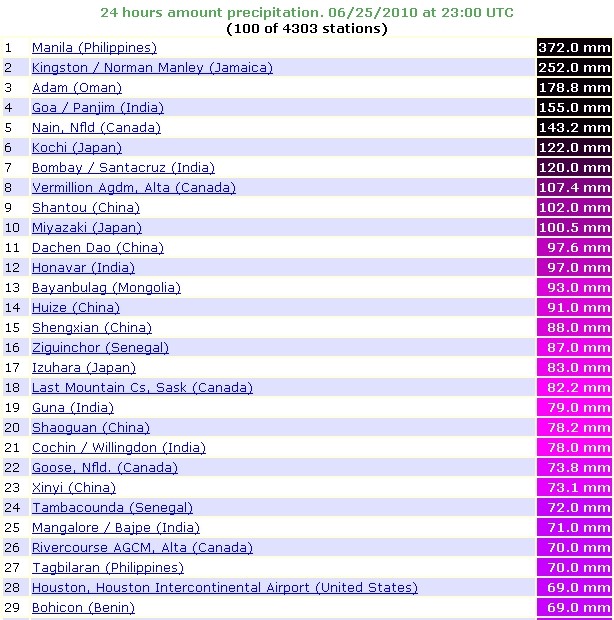Open the Manila (Philippines) station link
The width and height of the screenshot is (614, 620).
[x=94, y=48]
